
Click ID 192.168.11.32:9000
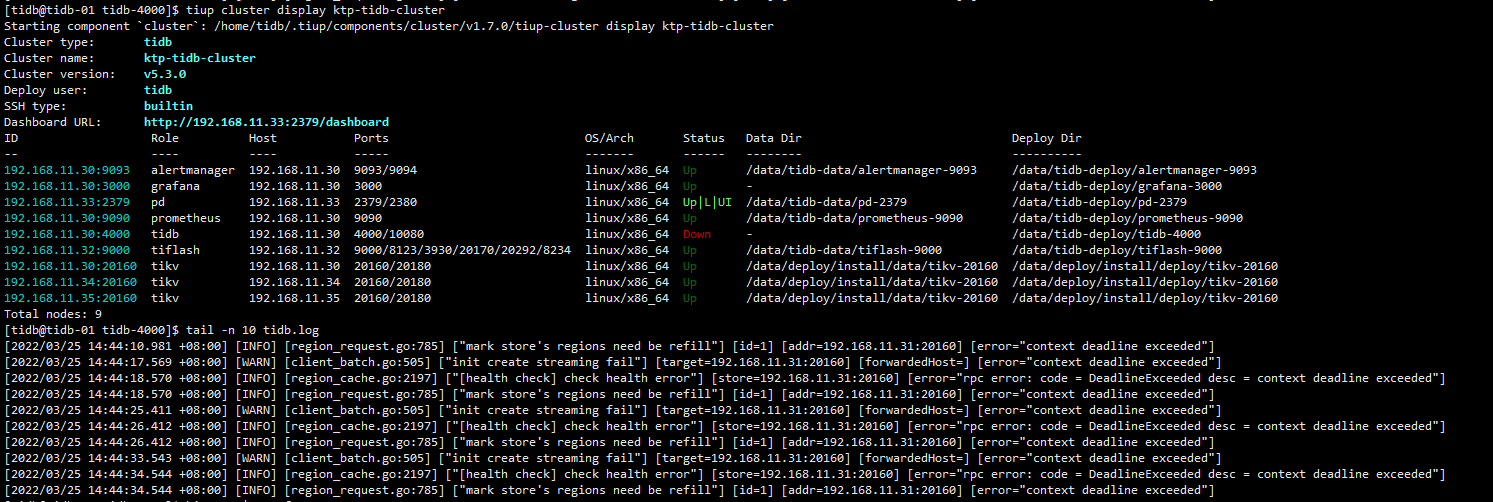click(x=67, y=250)
